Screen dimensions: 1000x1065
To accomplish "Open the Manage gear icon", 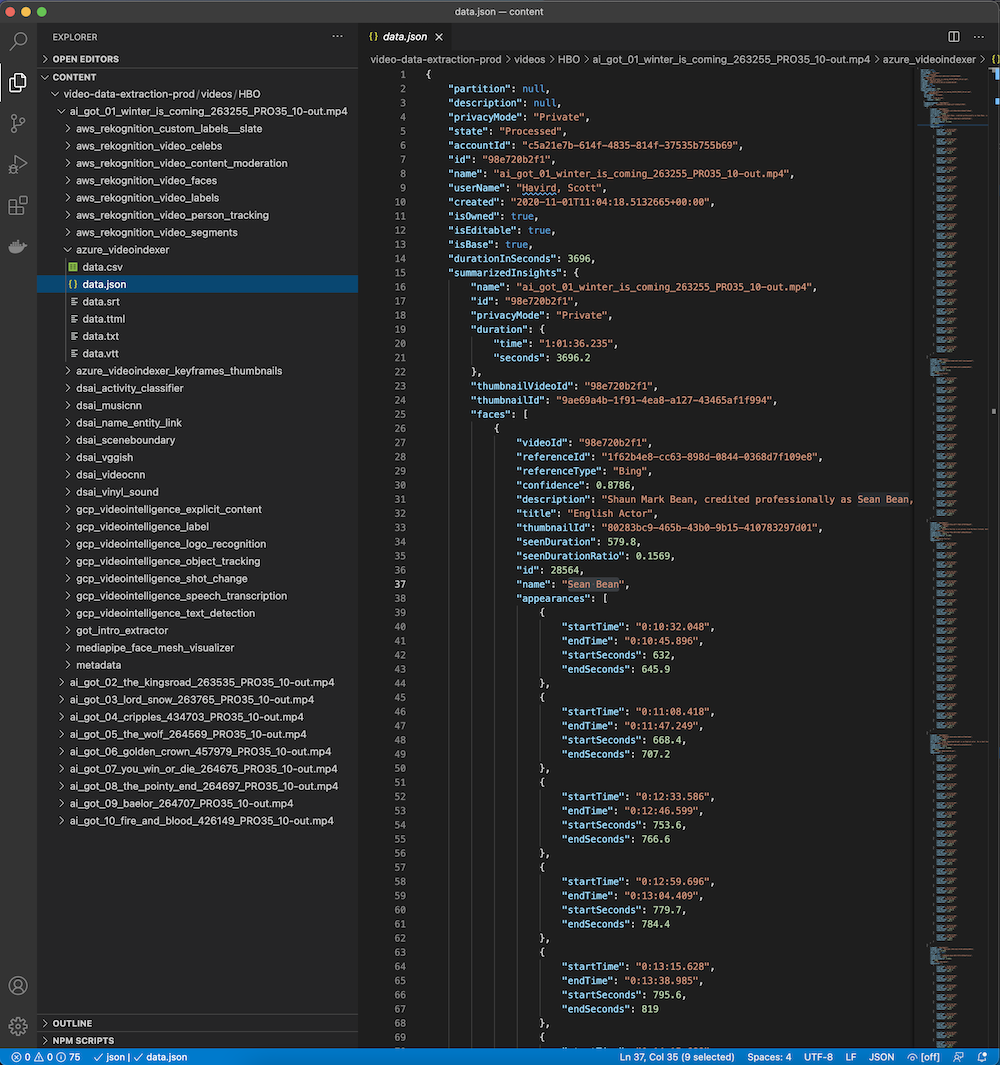I will point(18,1026).
